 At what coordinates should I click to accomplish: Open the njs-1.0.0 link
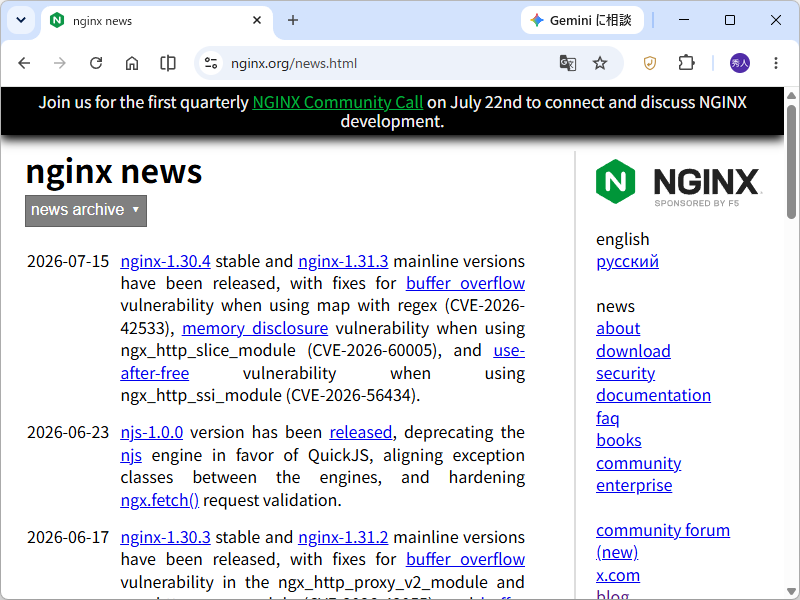pos(152,433)
